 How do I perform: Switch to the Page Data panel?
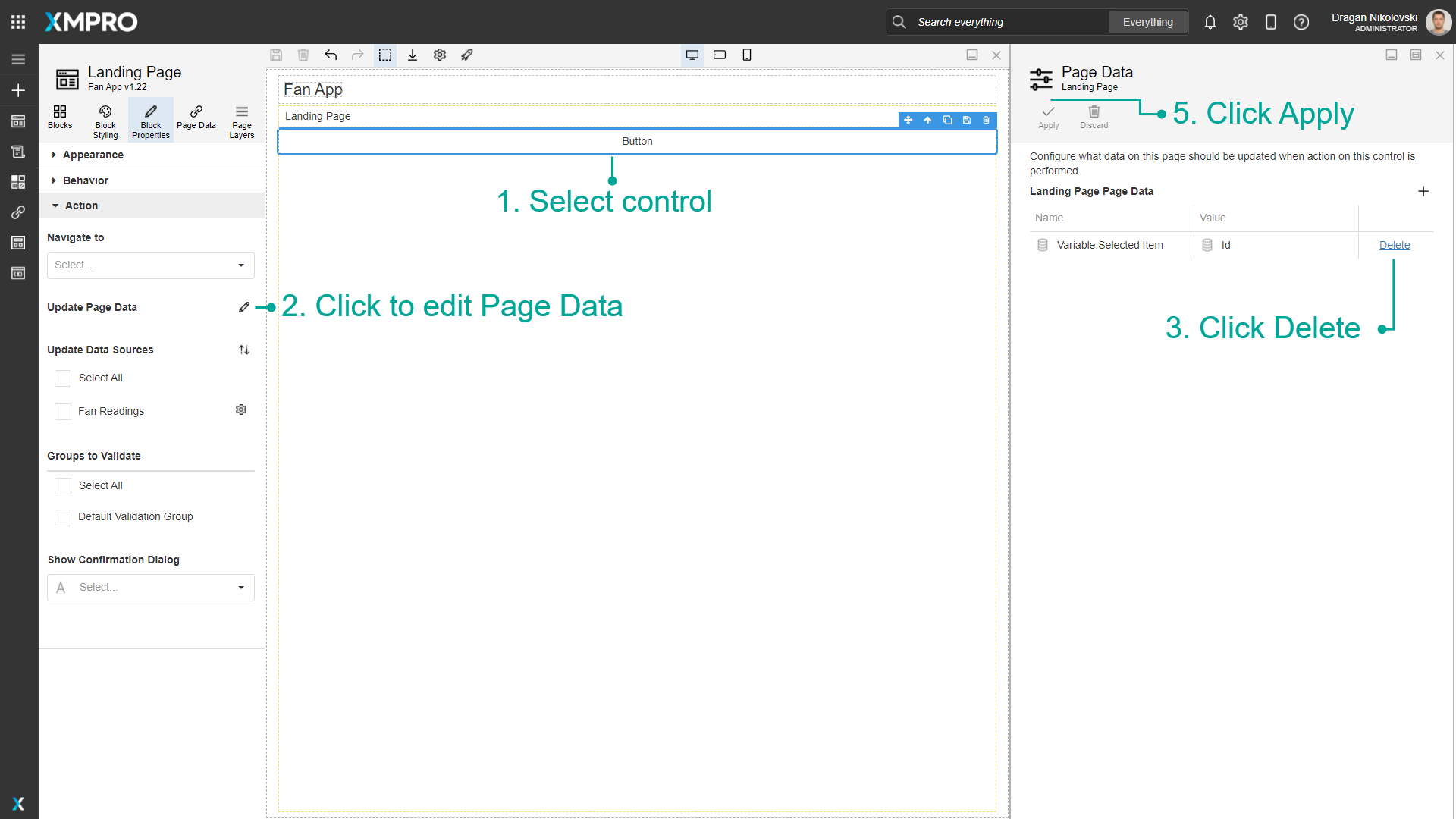196,120
